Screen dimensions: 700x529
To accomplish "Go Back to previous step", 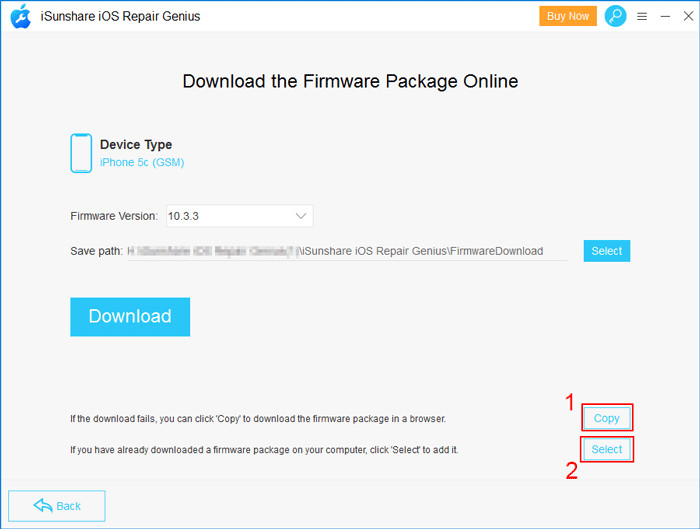I will click(x=57, y=506).
